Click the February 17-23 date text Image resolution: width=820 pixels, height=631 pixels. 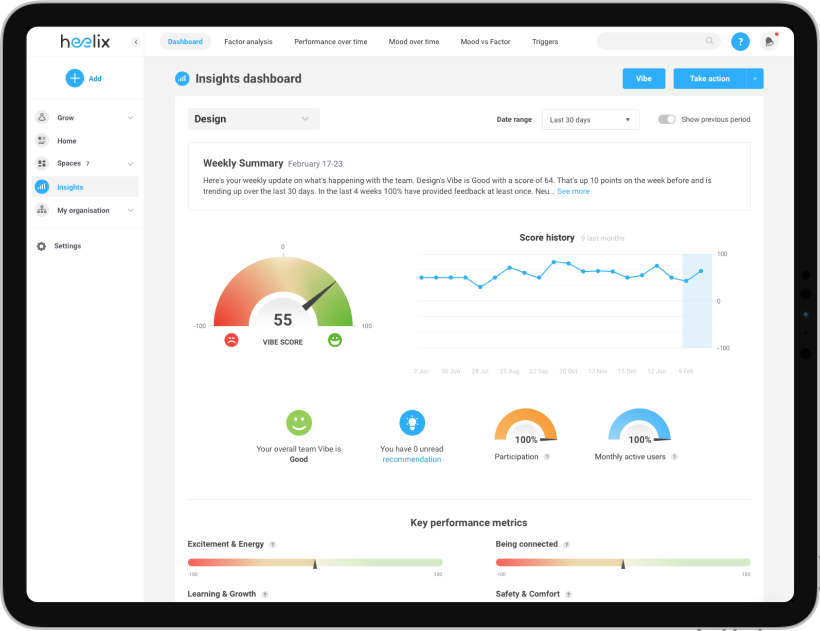(315, 164)
